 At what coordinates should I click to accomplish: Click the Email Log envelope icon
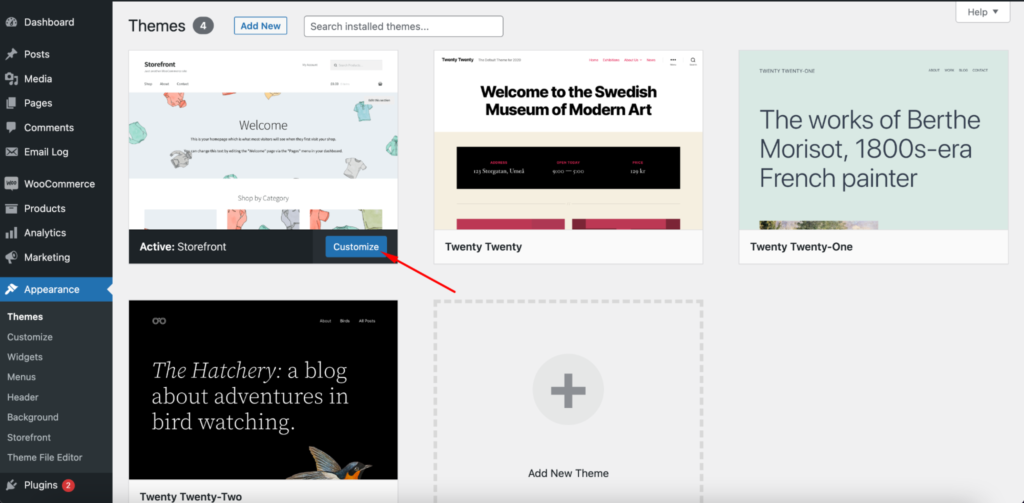pos(11,152)
